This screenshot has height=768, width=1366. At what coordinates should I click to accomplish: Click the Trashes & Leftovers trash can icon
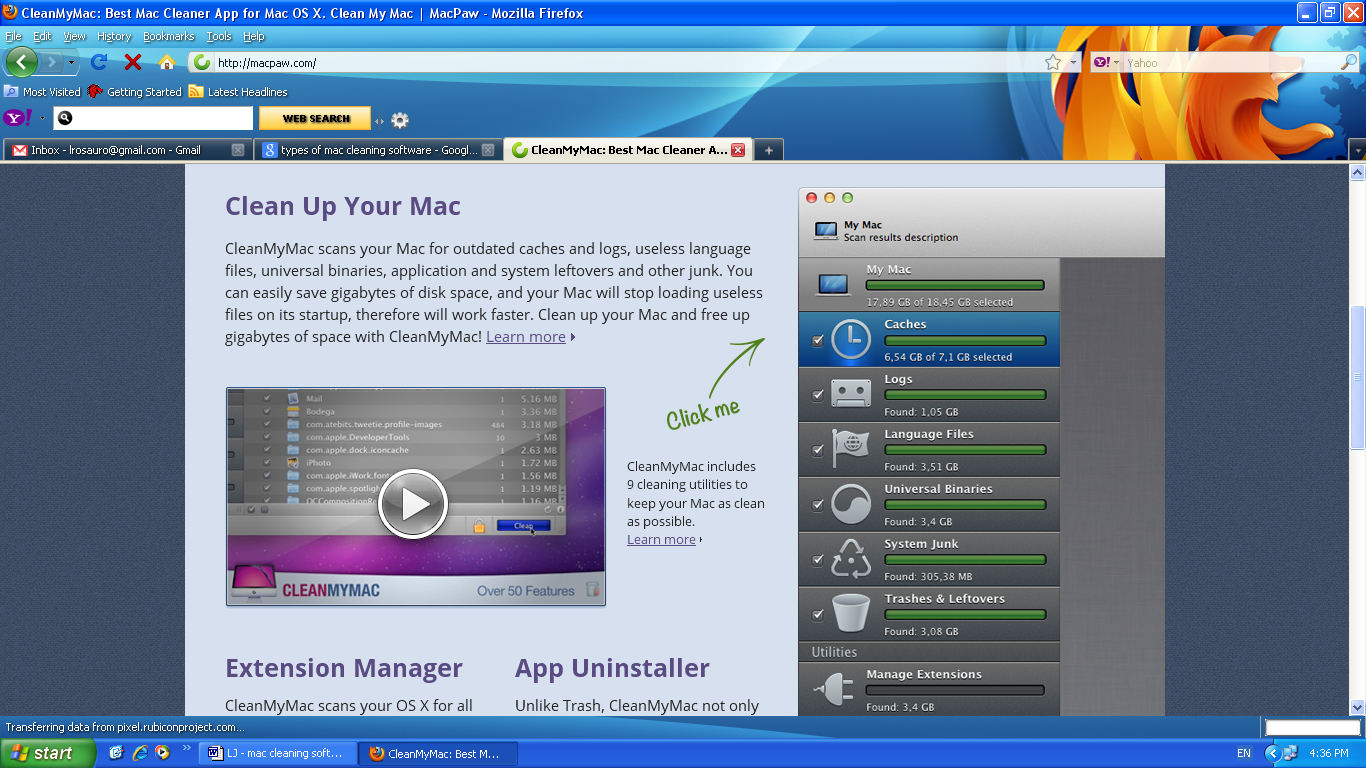(851, 614)
